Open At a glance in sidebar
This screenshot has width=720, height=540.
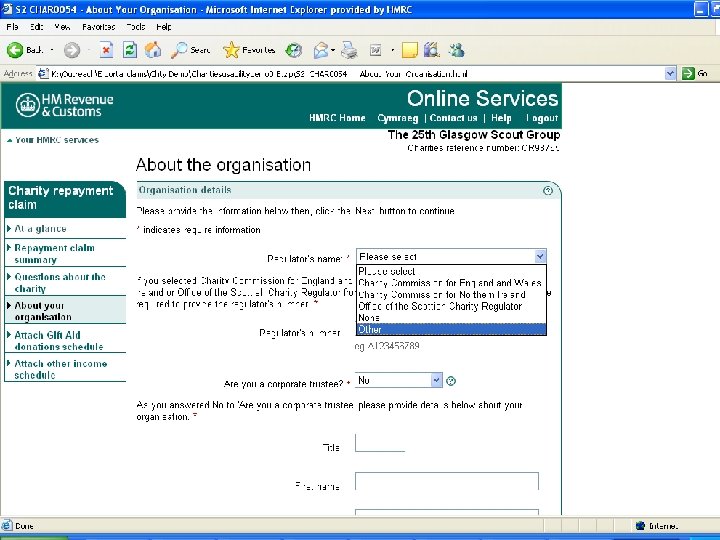[40, 229]
